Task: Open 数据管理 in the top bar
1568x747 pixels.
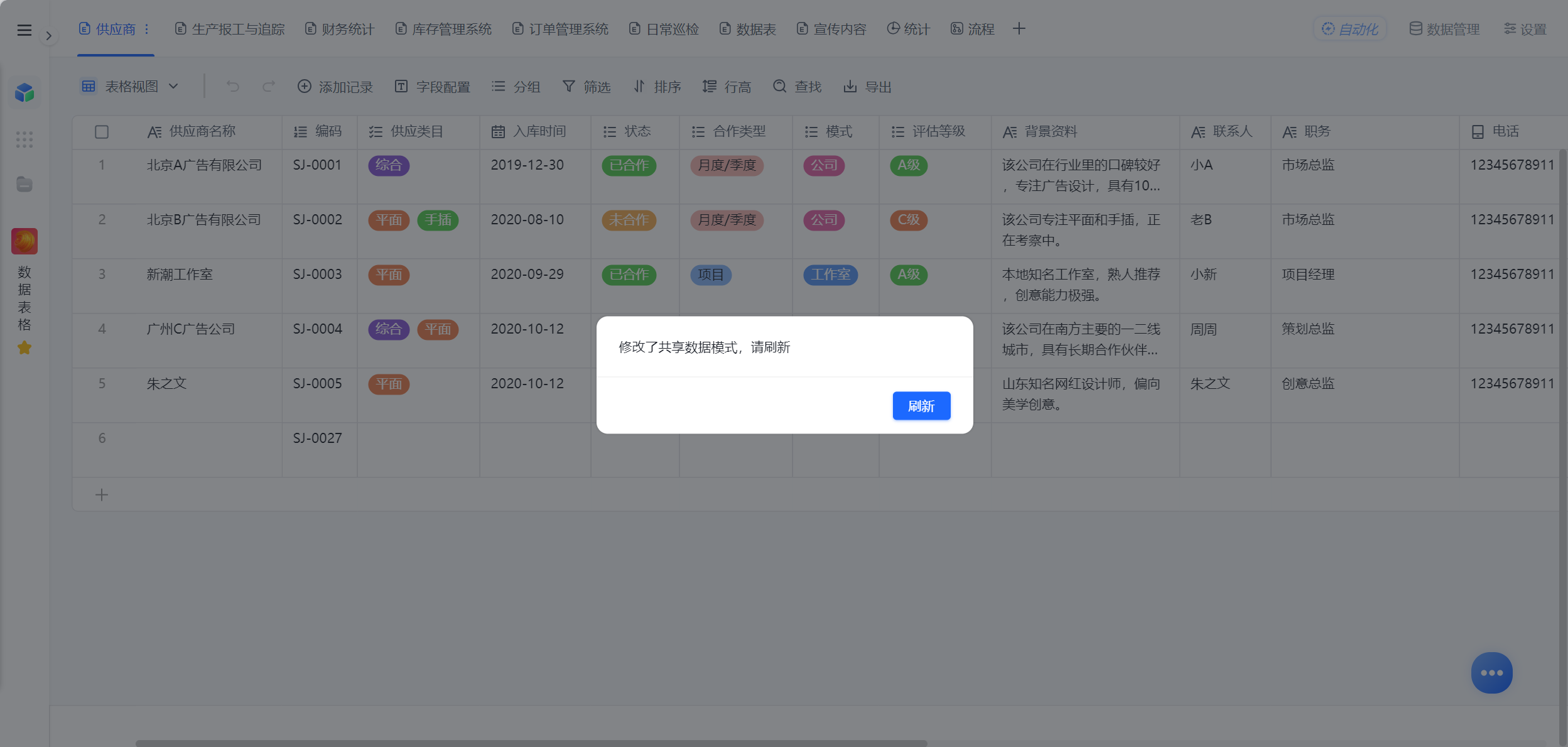Action: click(x=1444, y=29)
